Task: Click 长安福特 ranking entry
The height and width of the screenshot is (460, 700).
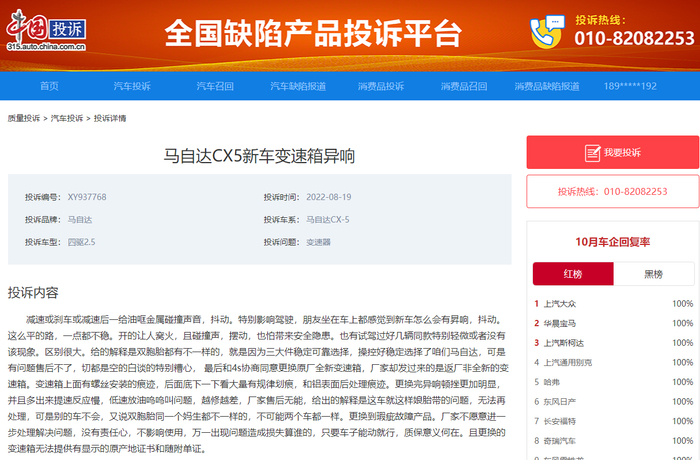Action: click(559, 421)
